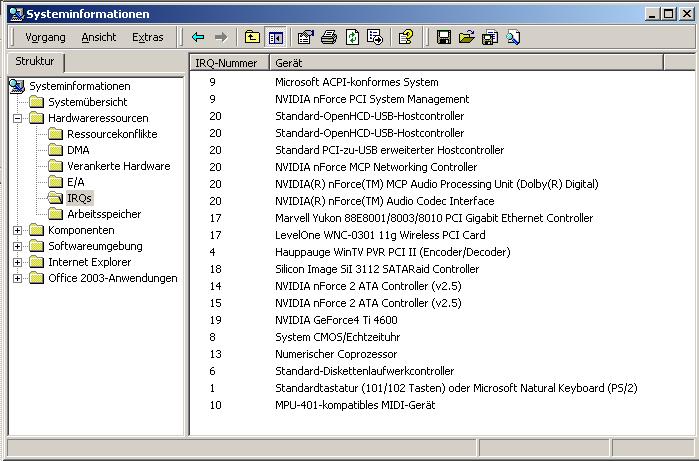The image size is (699, 461).
Task: Open the Extras menu
Action: 148,37
